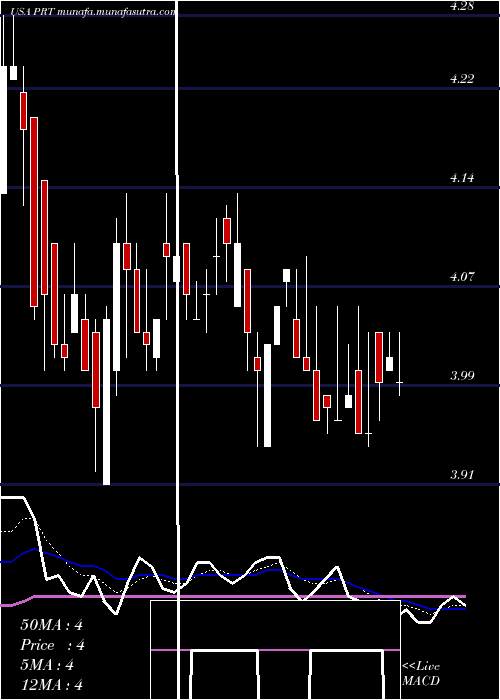Click the 4.14 price axis label
Viewport: 500px width, 700px height.
(x=462, y=179)
